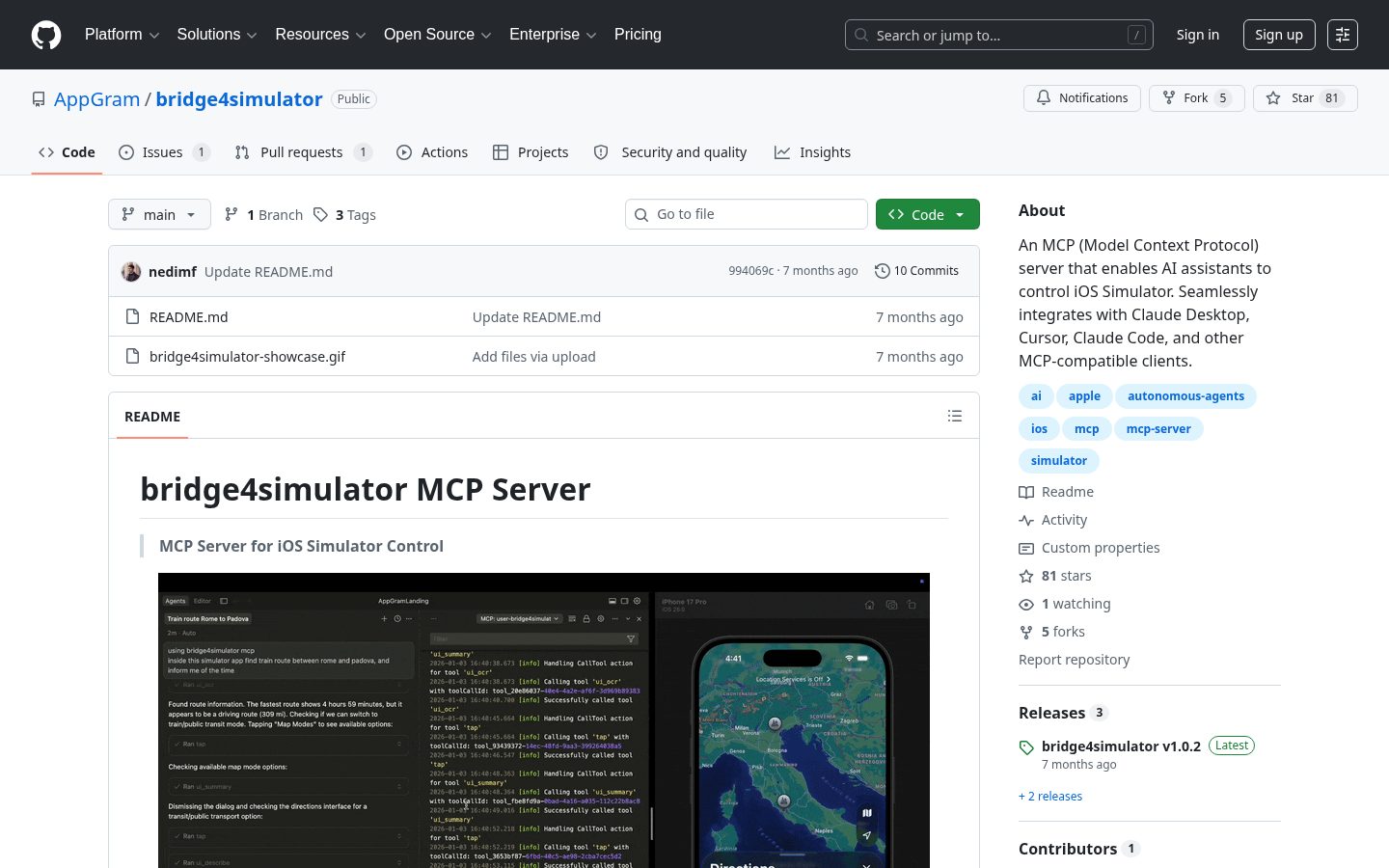Open the bridge4simulator v1.0.2 release
Viewport: 1389px width, 868px height.
pyautogui.click(x=1121, y=746)
